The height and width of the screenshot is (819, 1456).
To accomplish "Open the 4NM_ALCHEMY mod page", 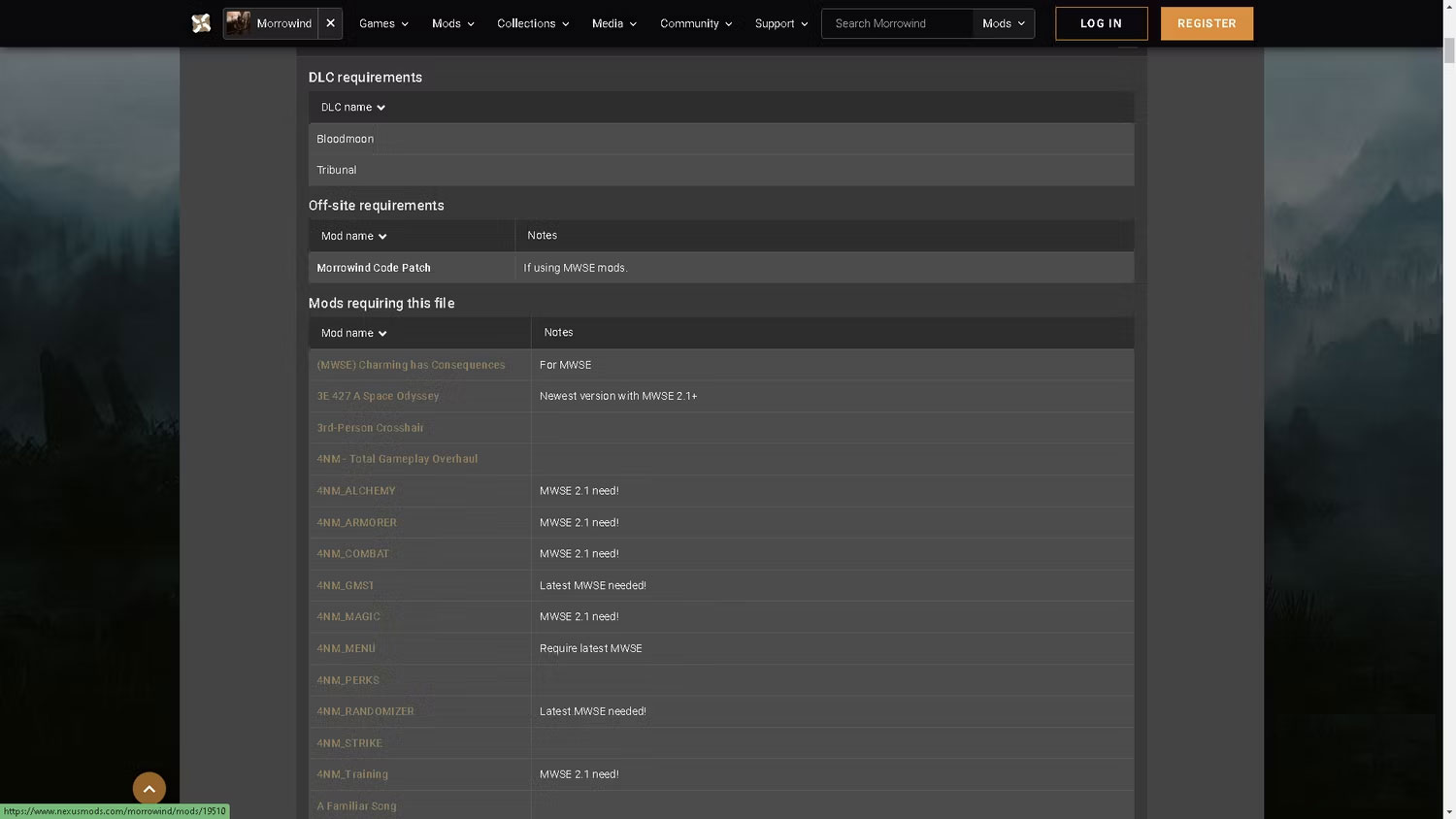I will [355, 490].
